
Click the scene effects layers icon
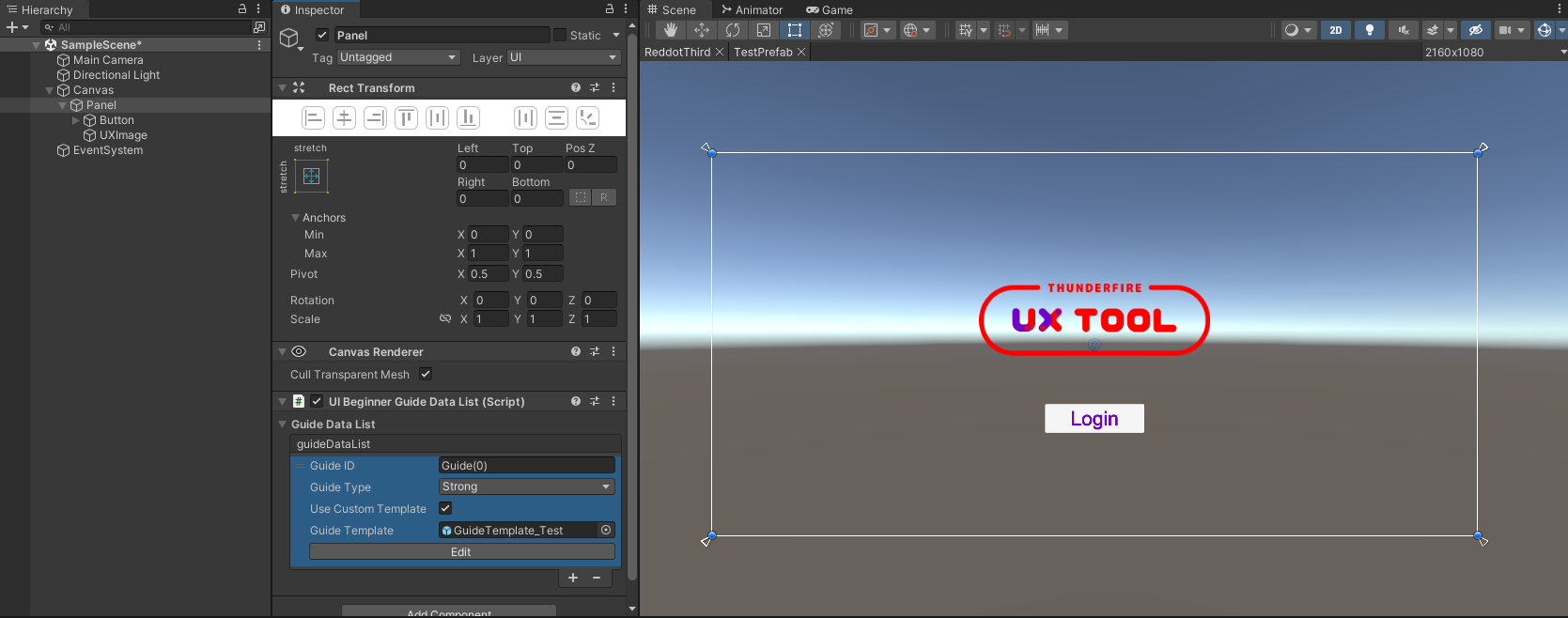[x=1433, y=30]
